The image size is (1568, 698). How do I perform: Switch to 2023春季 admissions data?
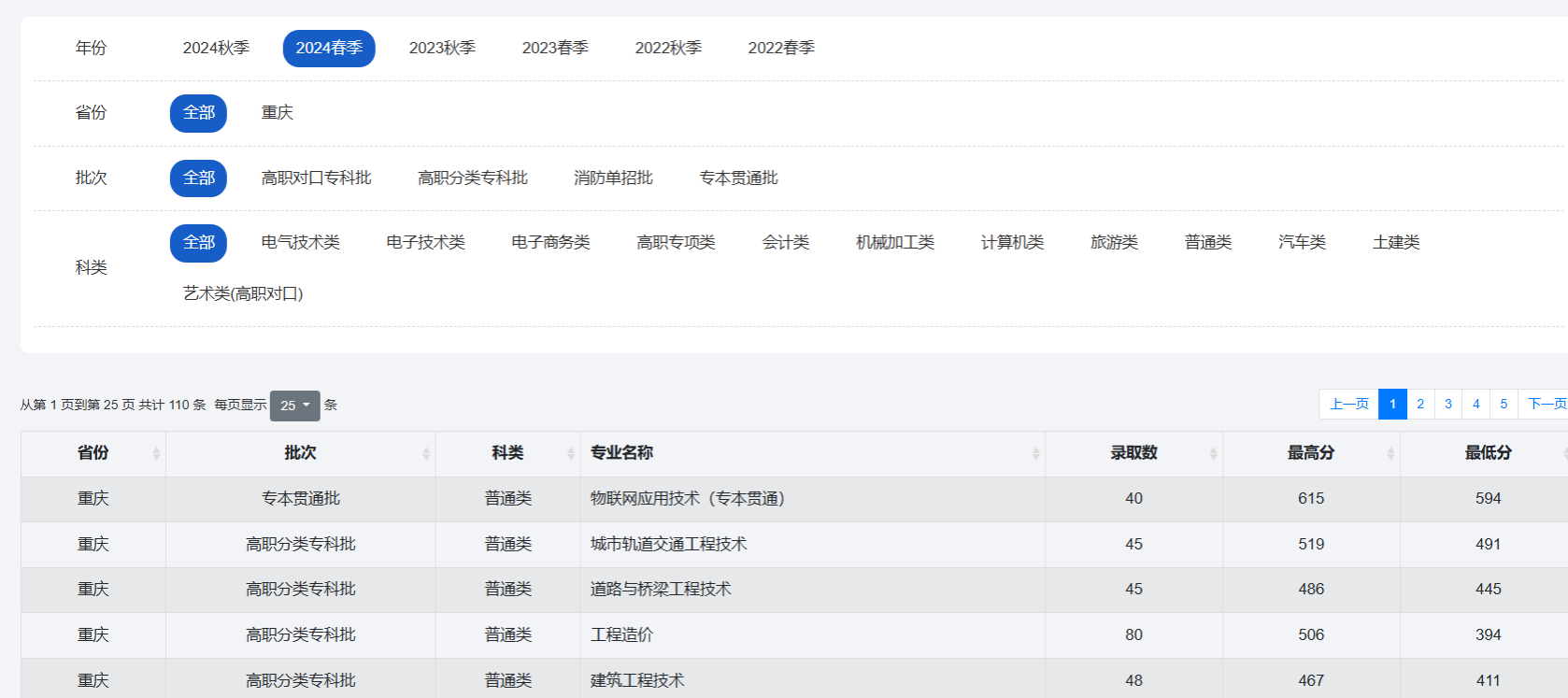[x=555, y=48]
